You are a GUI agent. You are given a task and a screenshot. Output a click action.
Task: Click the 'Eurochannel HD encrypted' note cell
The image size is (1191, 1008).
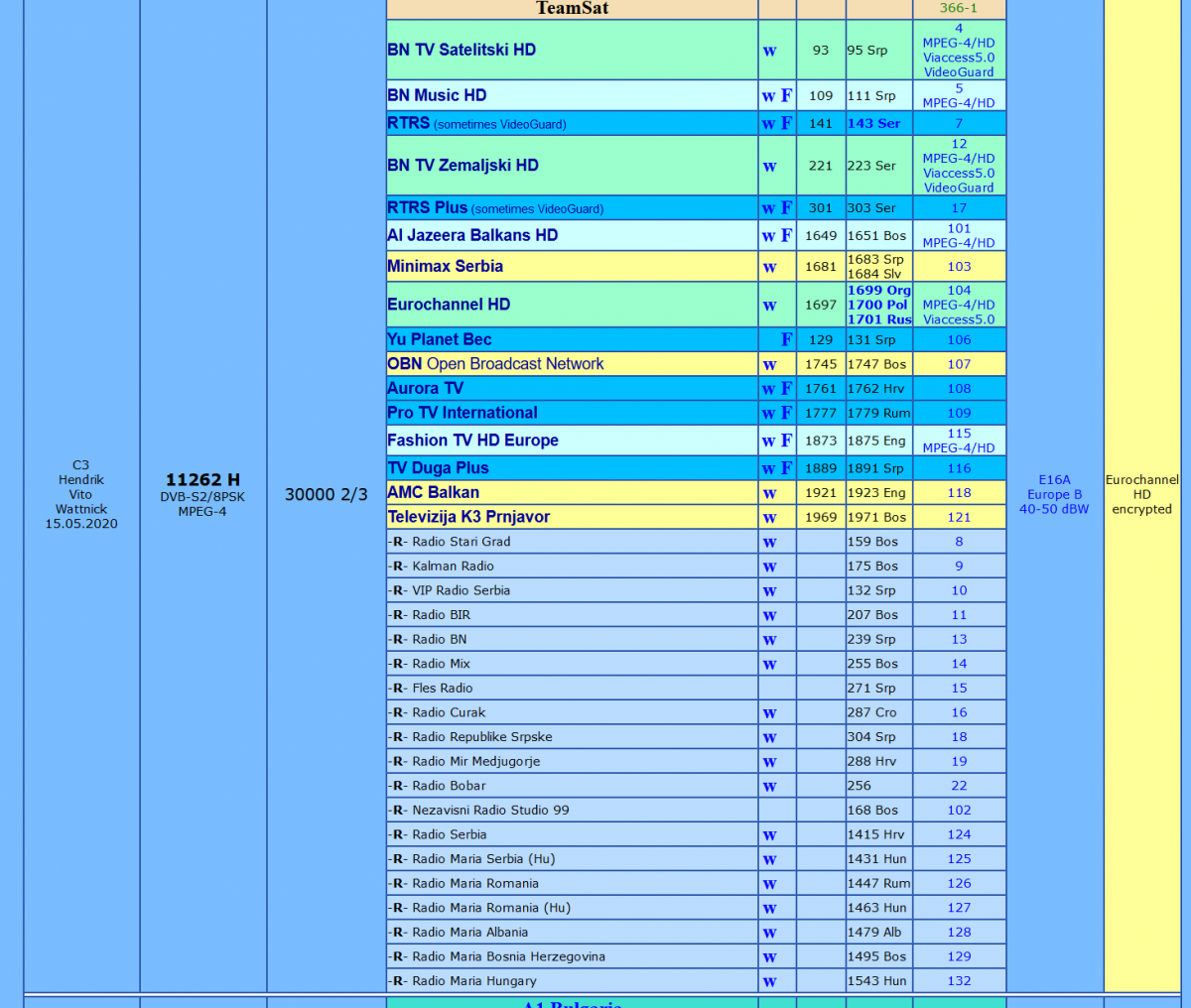coord(1141,494)
